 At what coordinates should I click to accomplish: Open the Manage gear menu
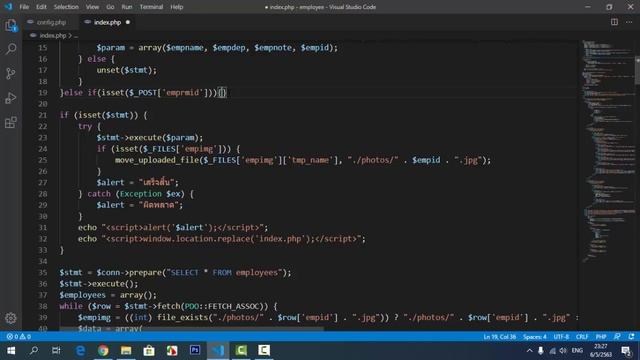coord(11,318)
